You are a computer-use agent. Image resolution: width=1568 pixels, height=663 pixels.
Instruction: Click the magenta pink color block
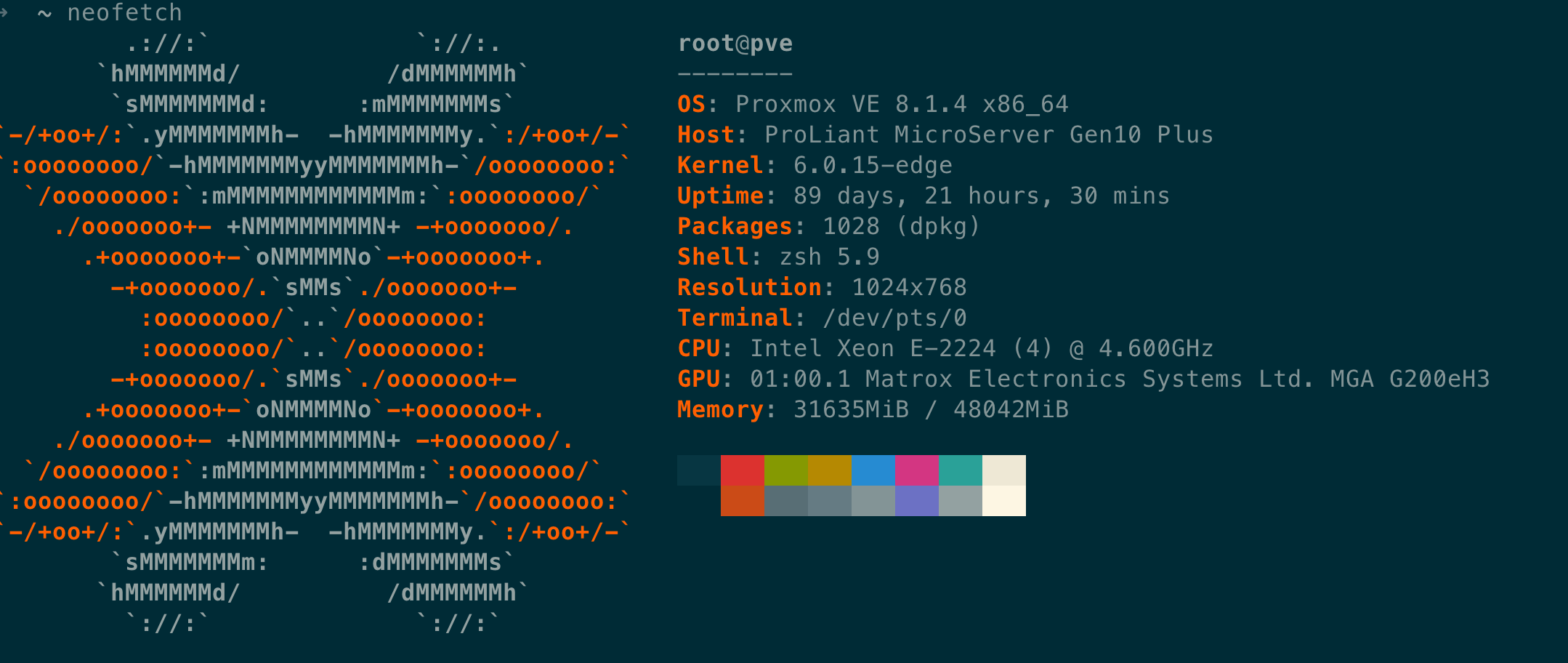(916, 470)
